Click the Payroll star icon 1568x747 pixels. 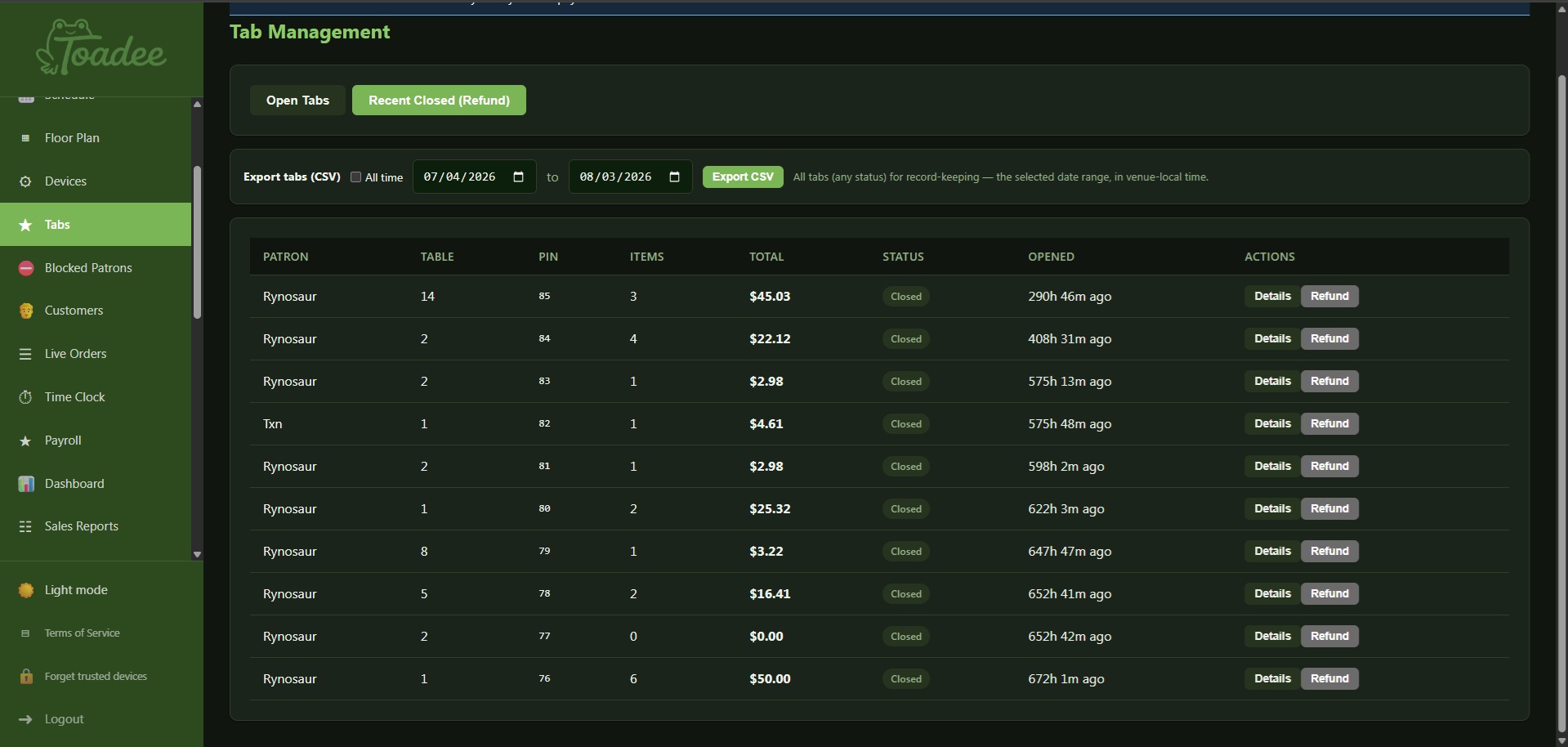click(25, 441)
